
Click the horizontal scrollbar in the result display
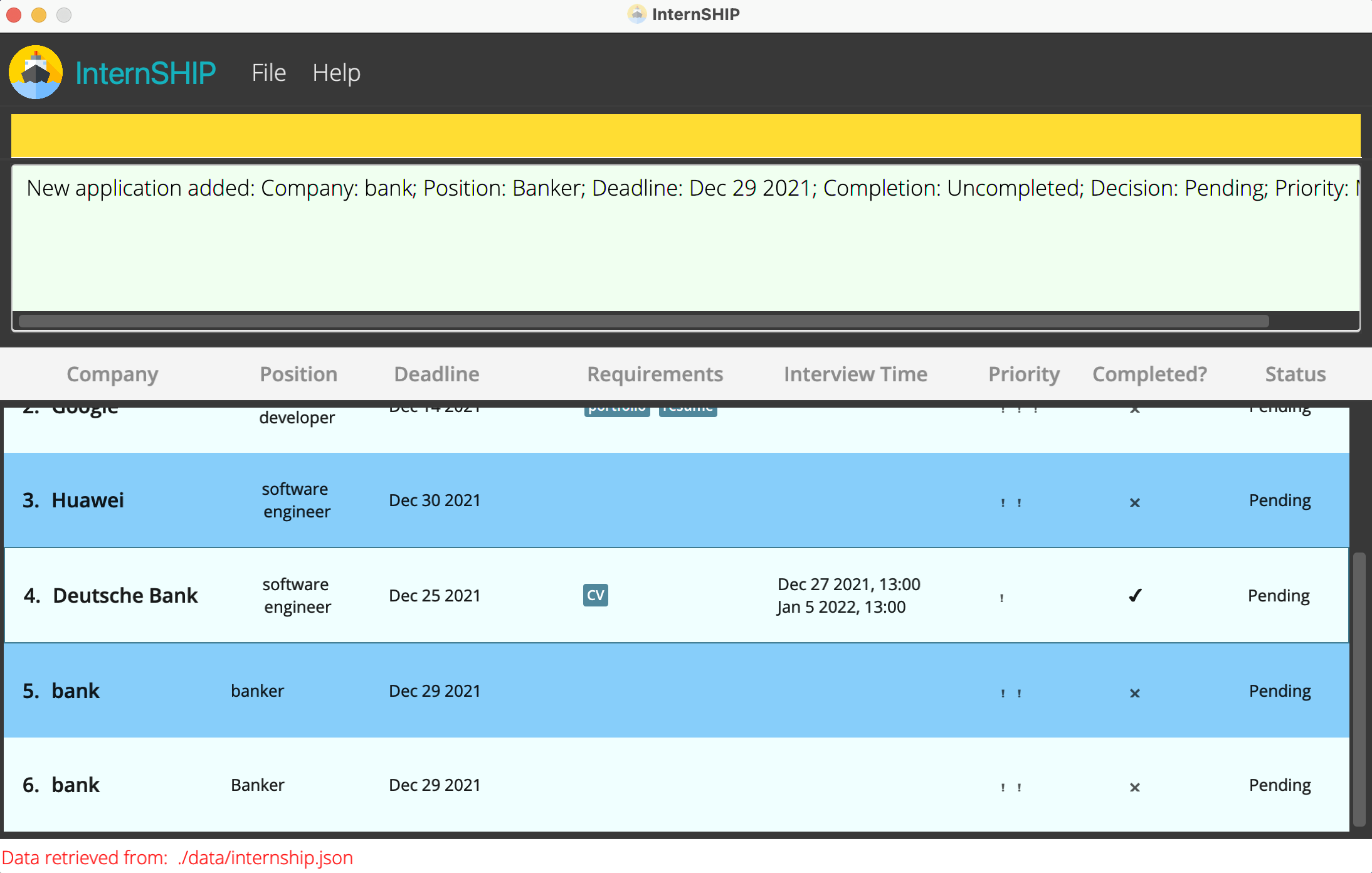coord(643,321)
